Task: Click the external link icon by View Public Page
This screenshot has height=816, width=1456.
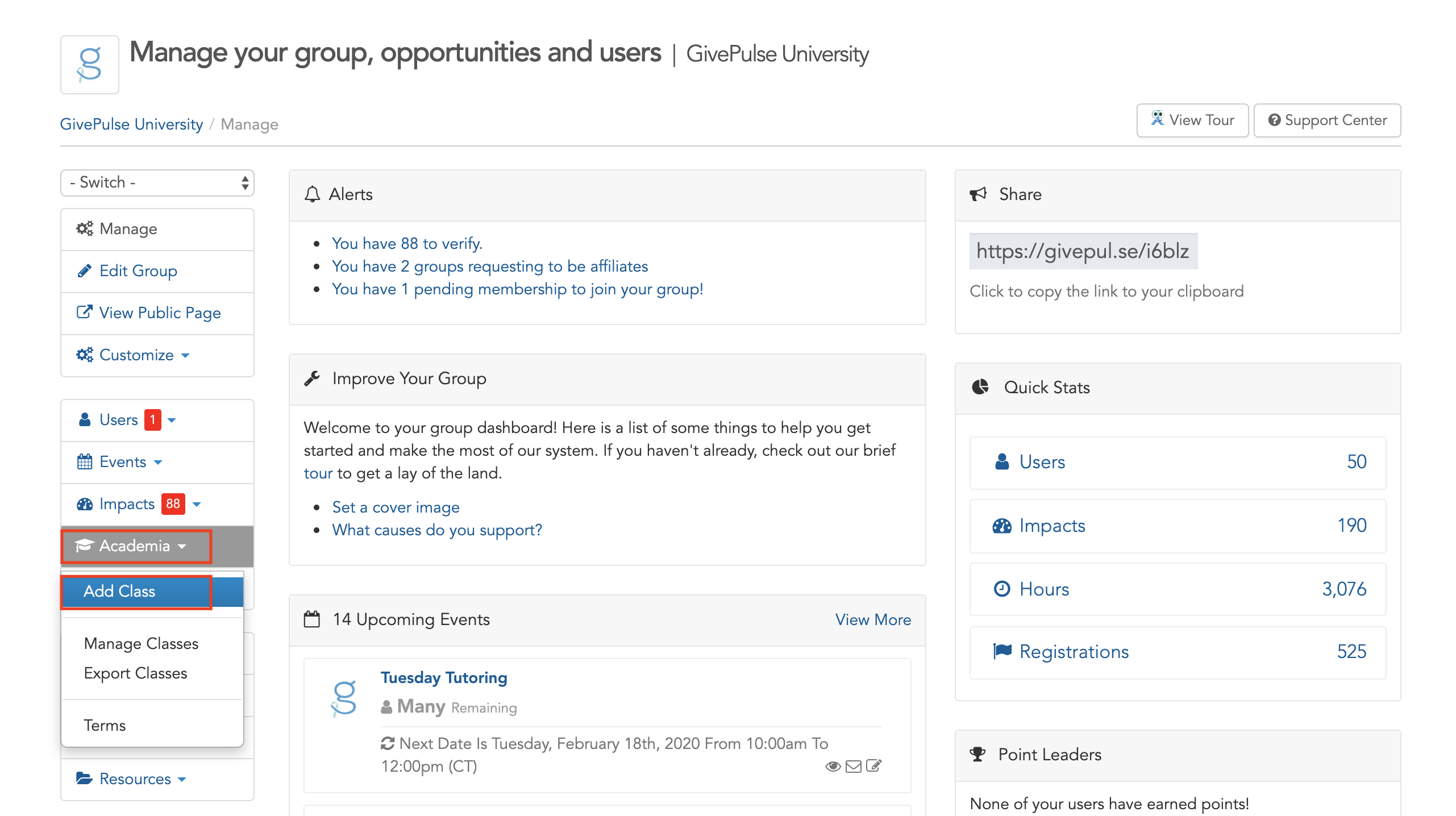Action: point(85,312)
